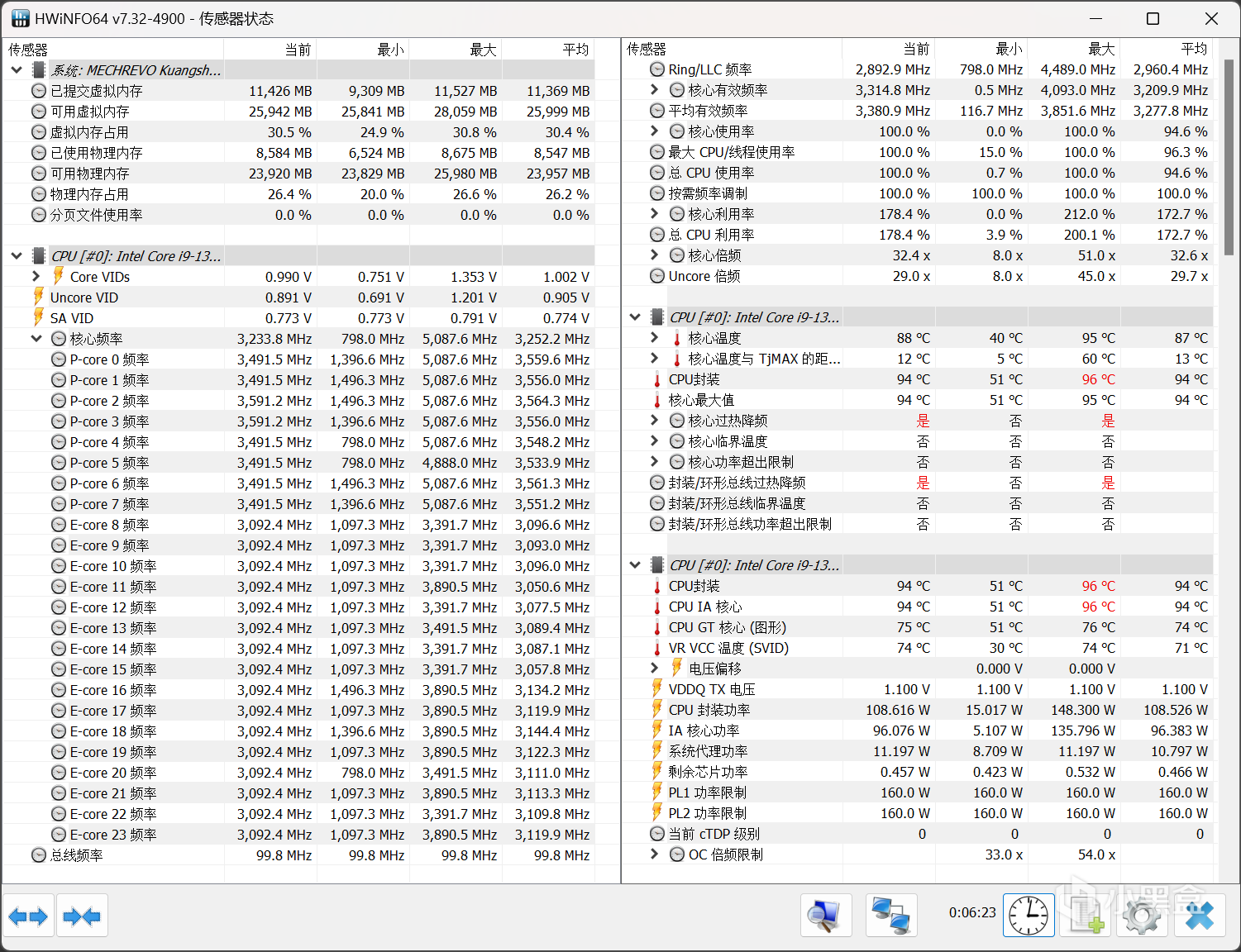The width and height of the screenshot is (1241, 952).
Task: Expand the 核心有效频率 row
Action: click(x=655, y=89)
